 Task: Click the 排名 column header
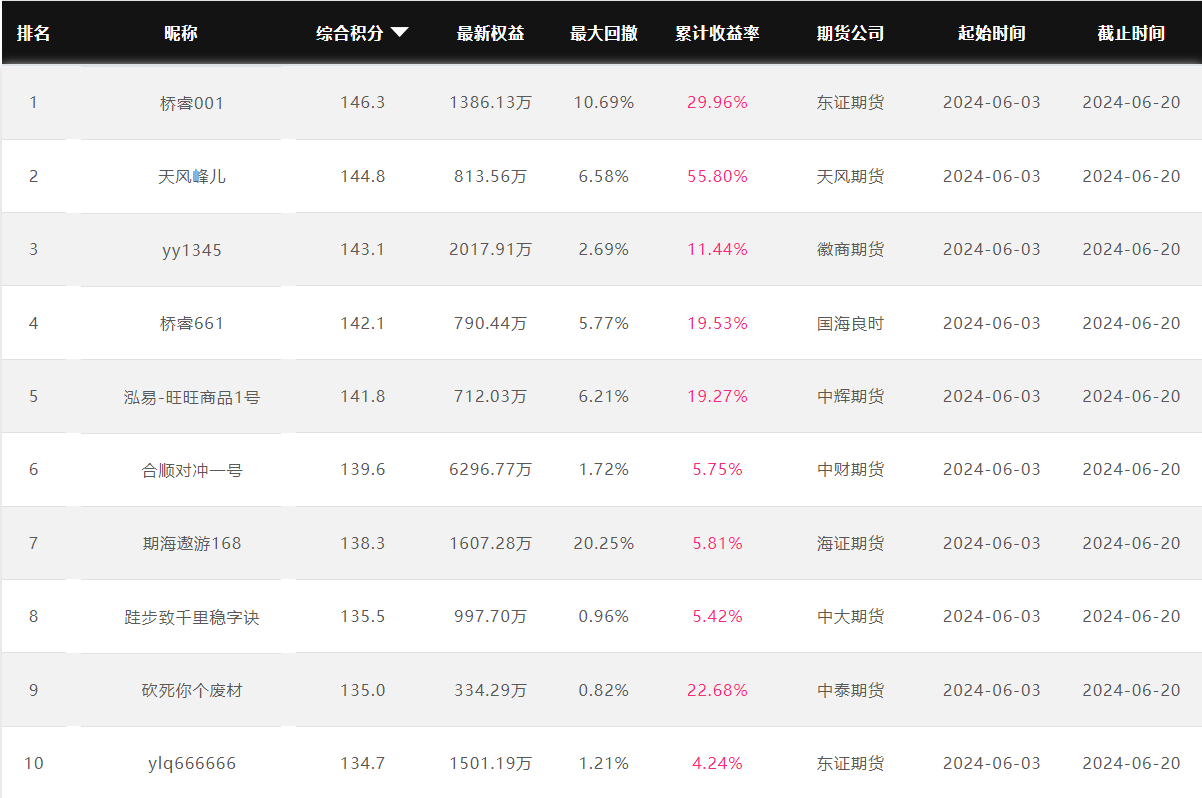pyautogui.click(x=33, y=33)
